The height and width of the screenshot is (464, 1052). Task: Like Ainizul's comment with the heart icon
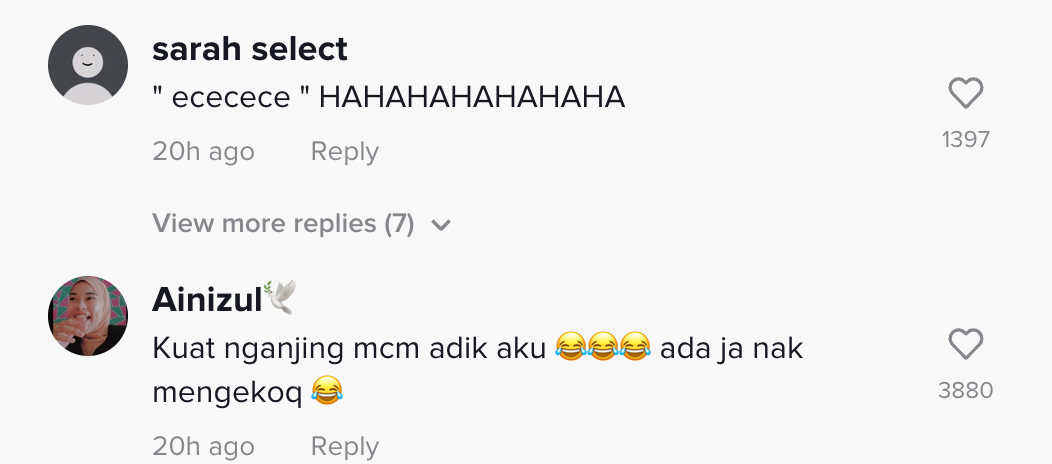tap(965, 345)
